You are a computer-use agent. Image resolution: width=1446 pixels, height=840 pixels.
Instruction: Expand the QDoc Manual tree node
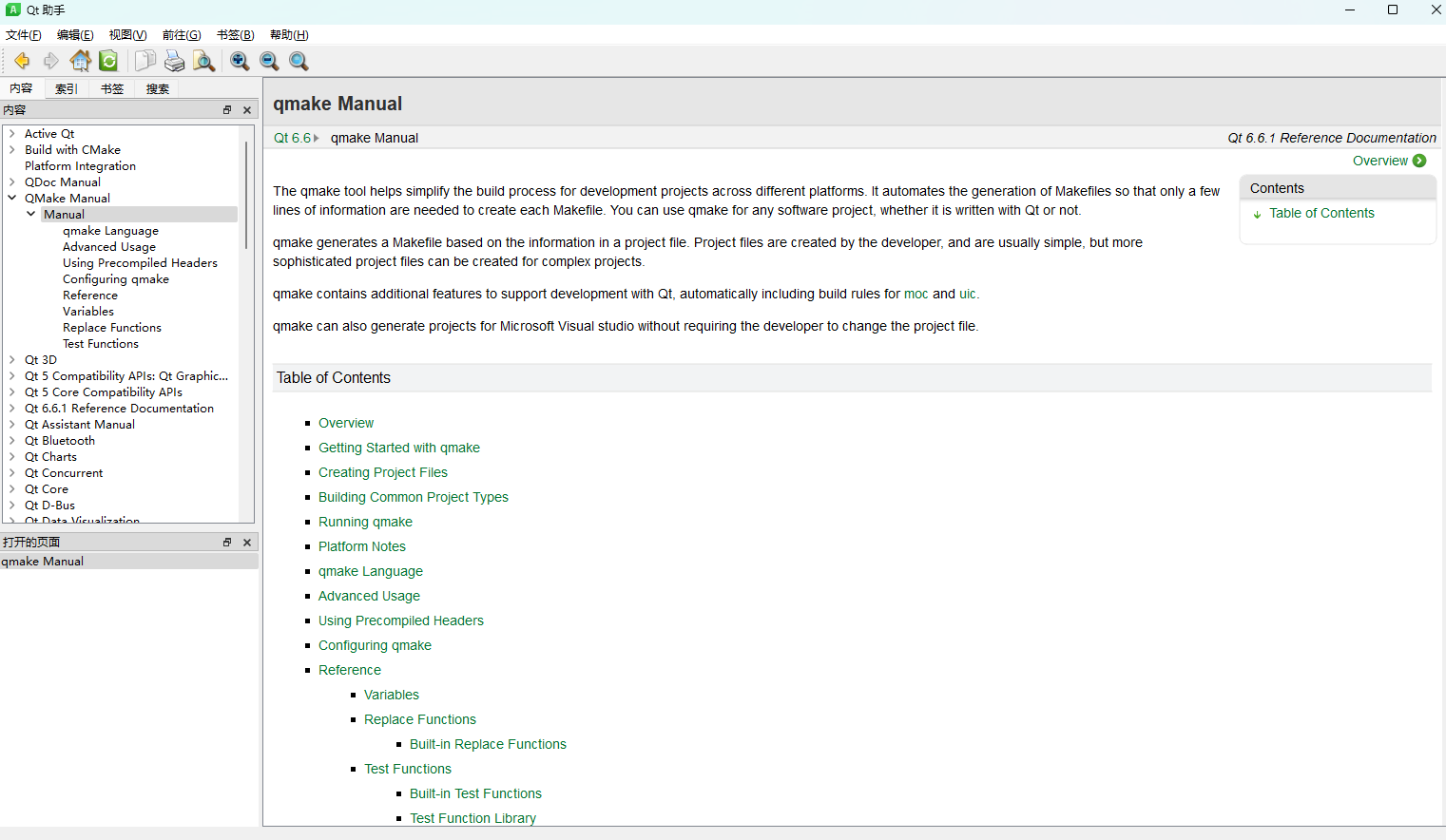[12, 182]
